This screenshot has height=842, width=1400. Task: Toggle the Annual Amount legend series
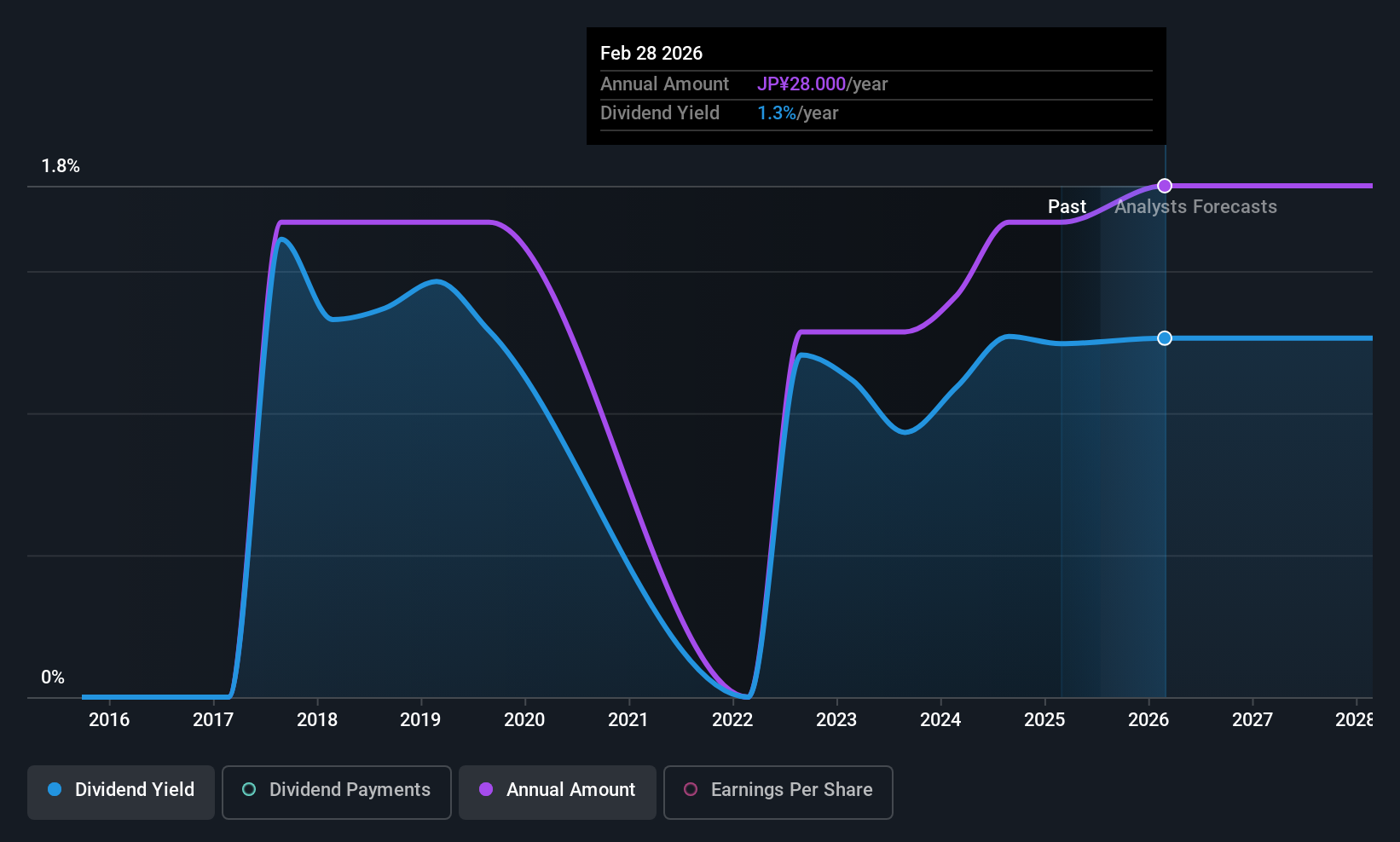[558, 792]
